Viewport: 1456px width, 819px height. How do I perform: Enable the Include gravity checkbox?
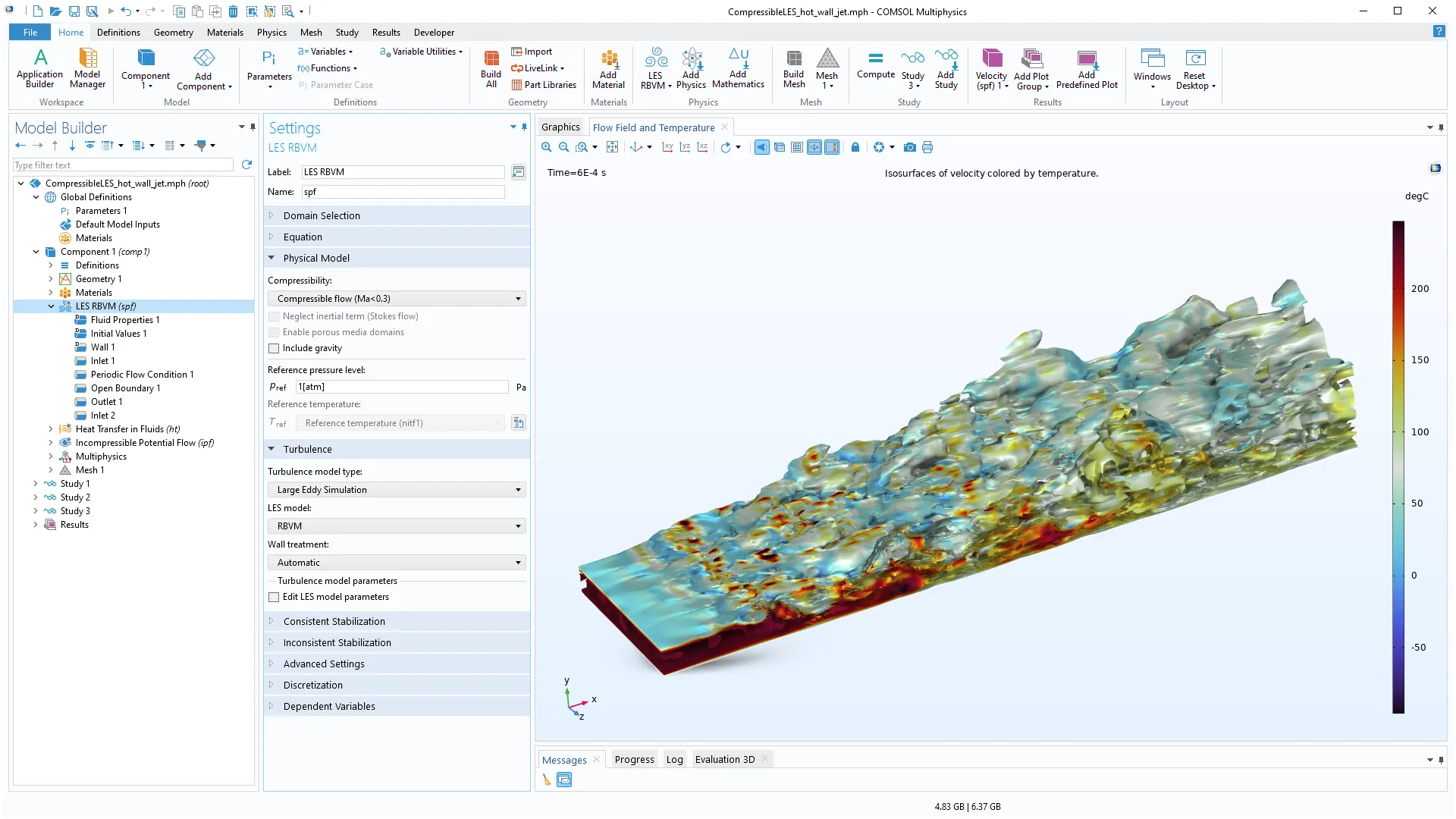pyautogui.click(x=274, y=348)
